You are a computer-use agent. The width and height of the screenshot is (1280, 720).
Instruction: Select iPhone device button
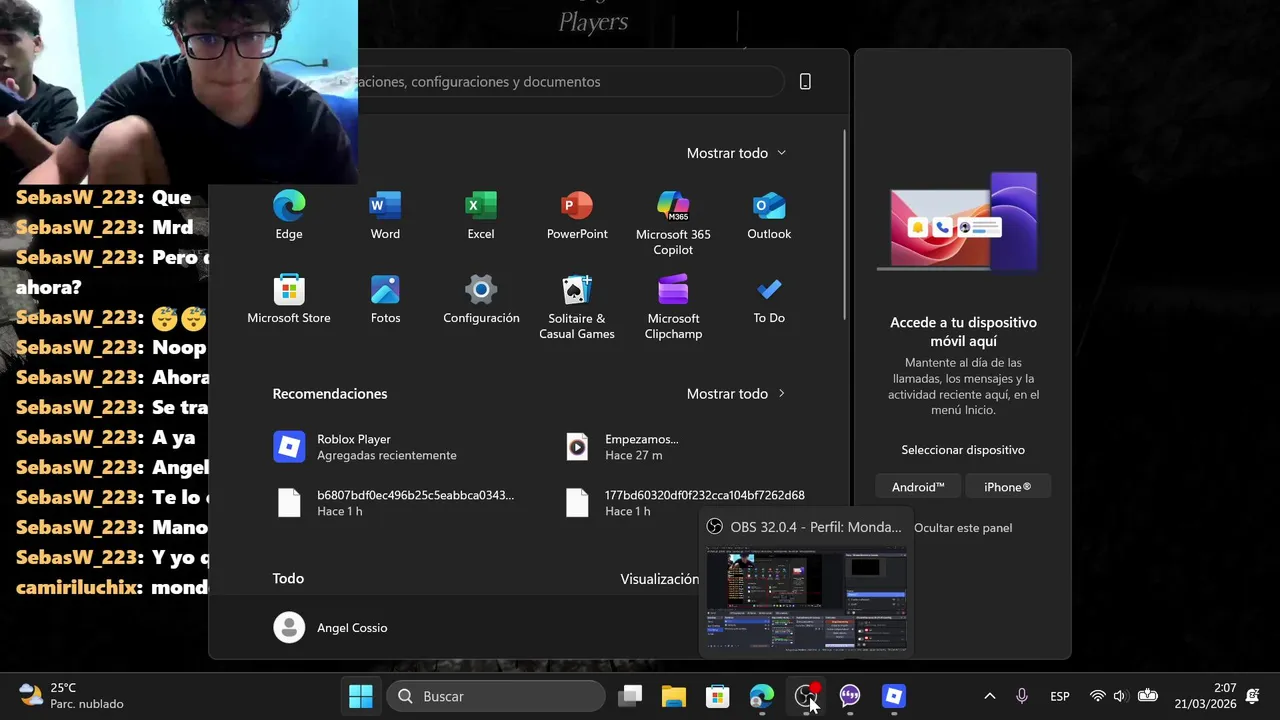[x=1007, y=487]
